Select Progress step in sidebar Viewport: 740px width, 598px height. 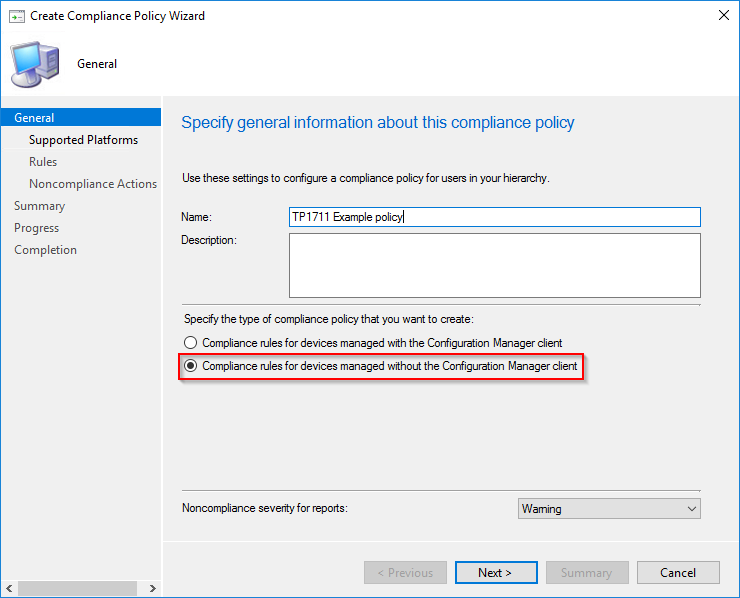[37, 228]
